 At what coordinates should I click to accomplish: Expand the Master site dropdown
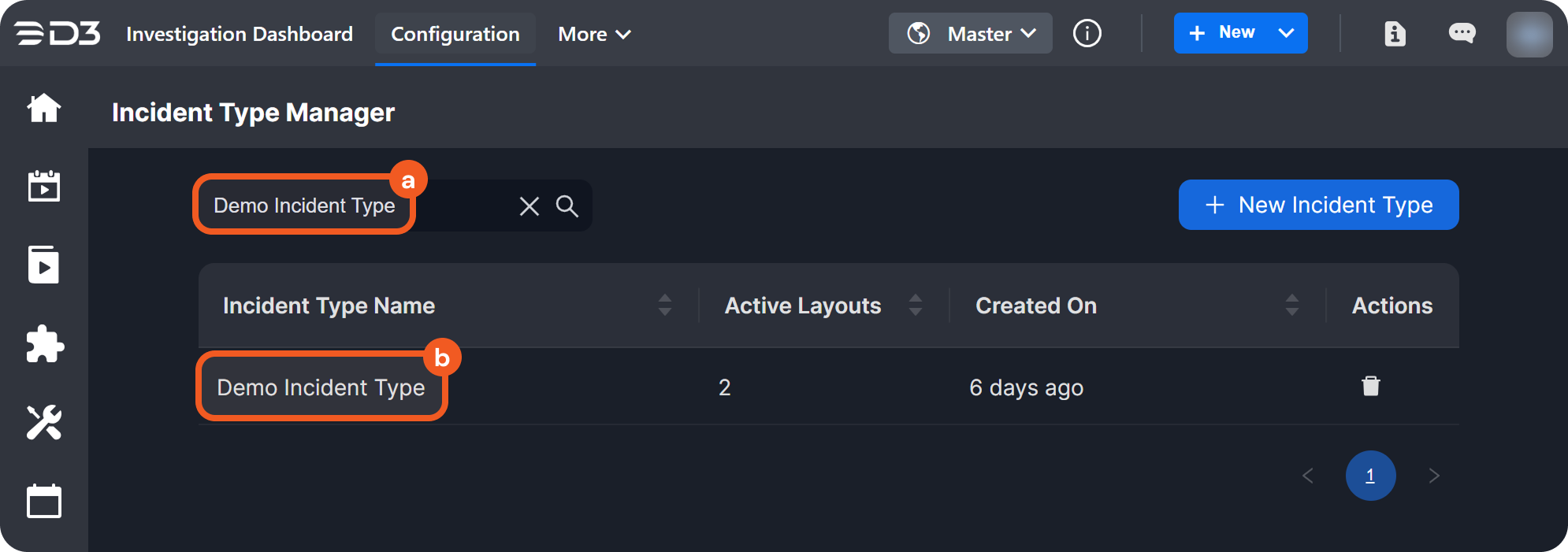pyautogui.click(x=971, y=34)
